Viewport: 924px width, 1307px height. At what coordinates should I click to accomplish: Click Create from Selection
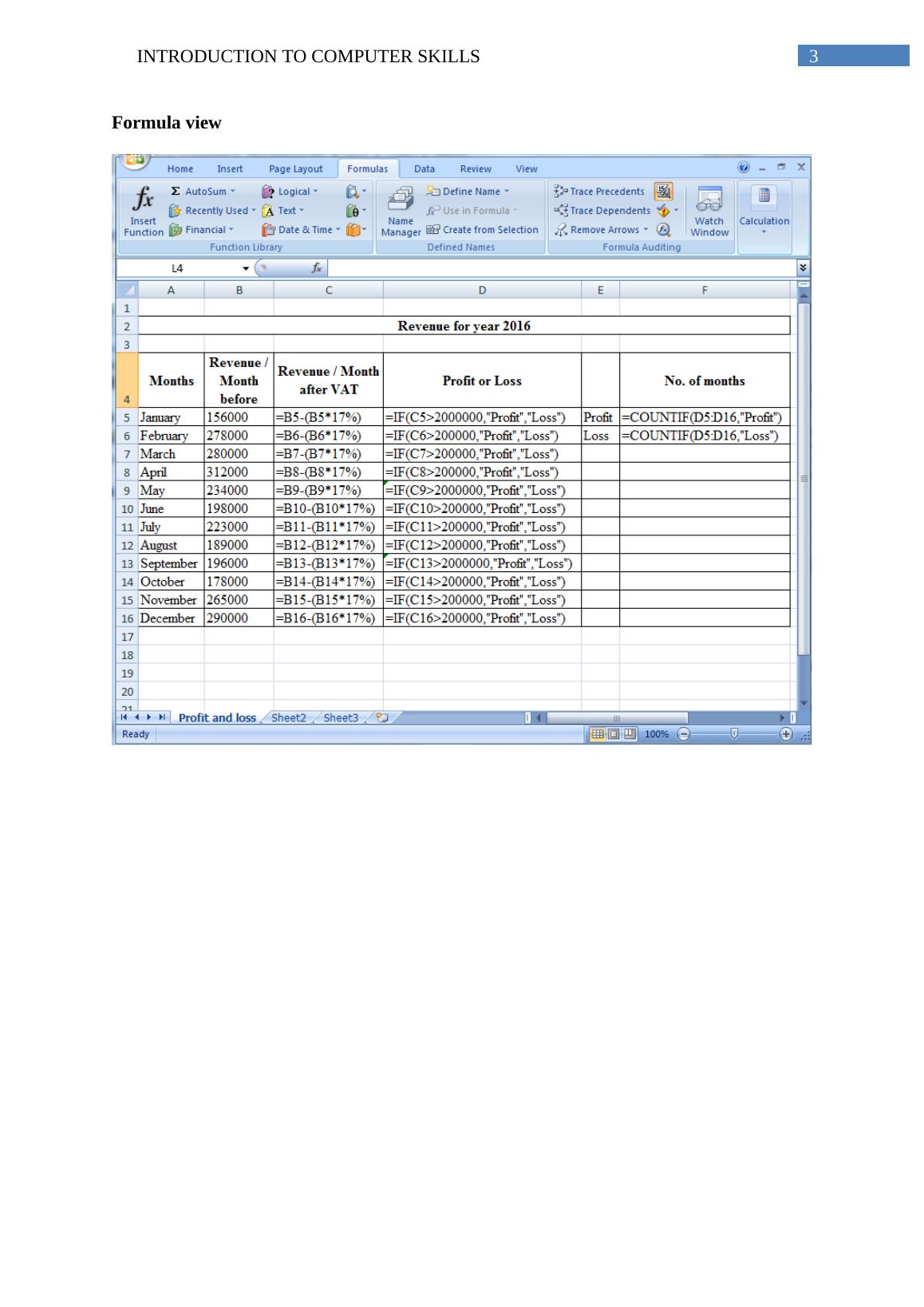pos(483,230)
